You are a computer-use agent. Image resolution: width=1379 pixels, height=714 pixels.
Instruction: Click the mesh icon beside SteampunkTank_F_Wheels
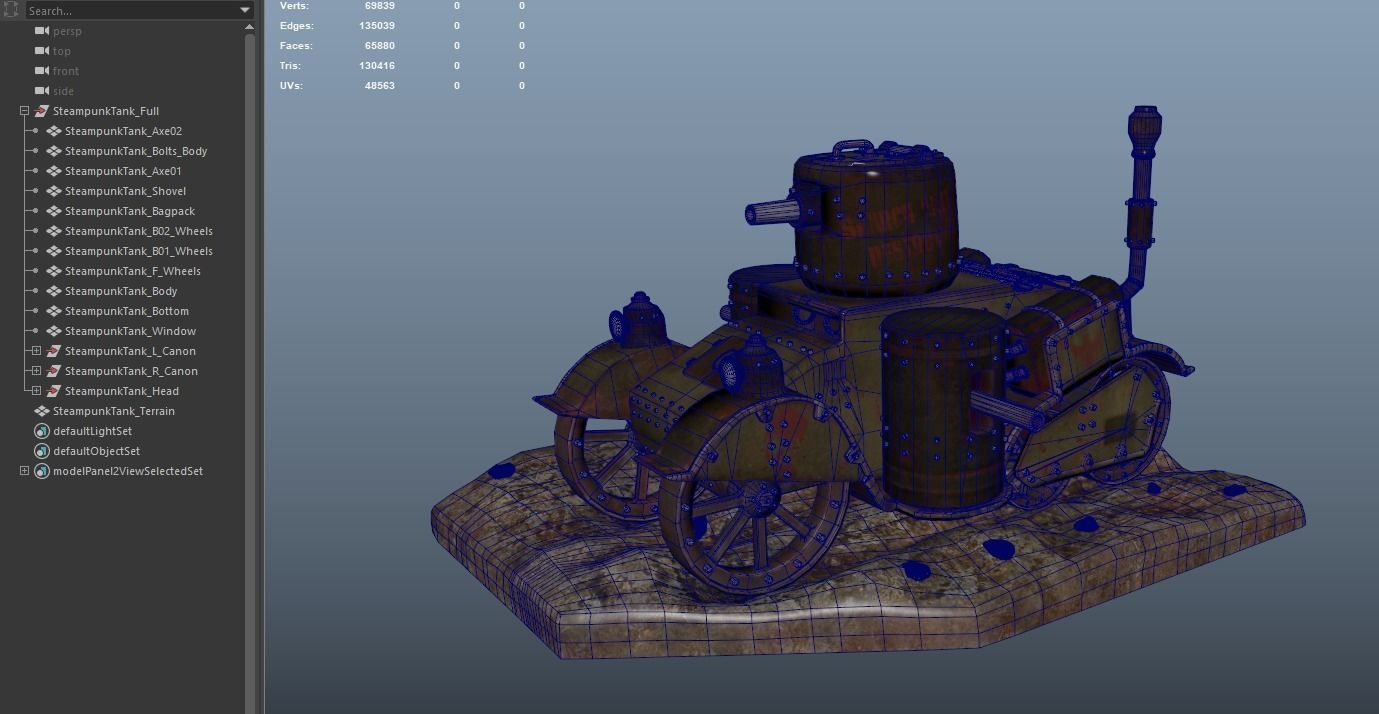pyautogui.click(x=54, y=271)
